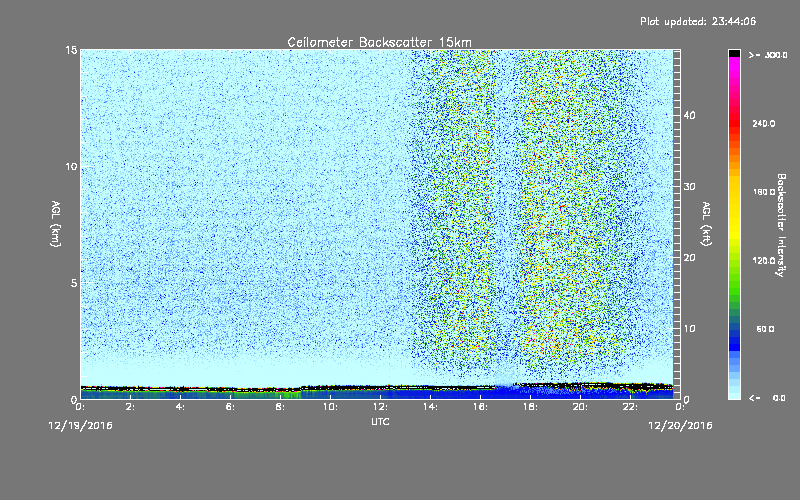Click the 'Ceilometer Backscatter 15km' plot title
This screenshot has height=500, width=800.
pos(379,42)
